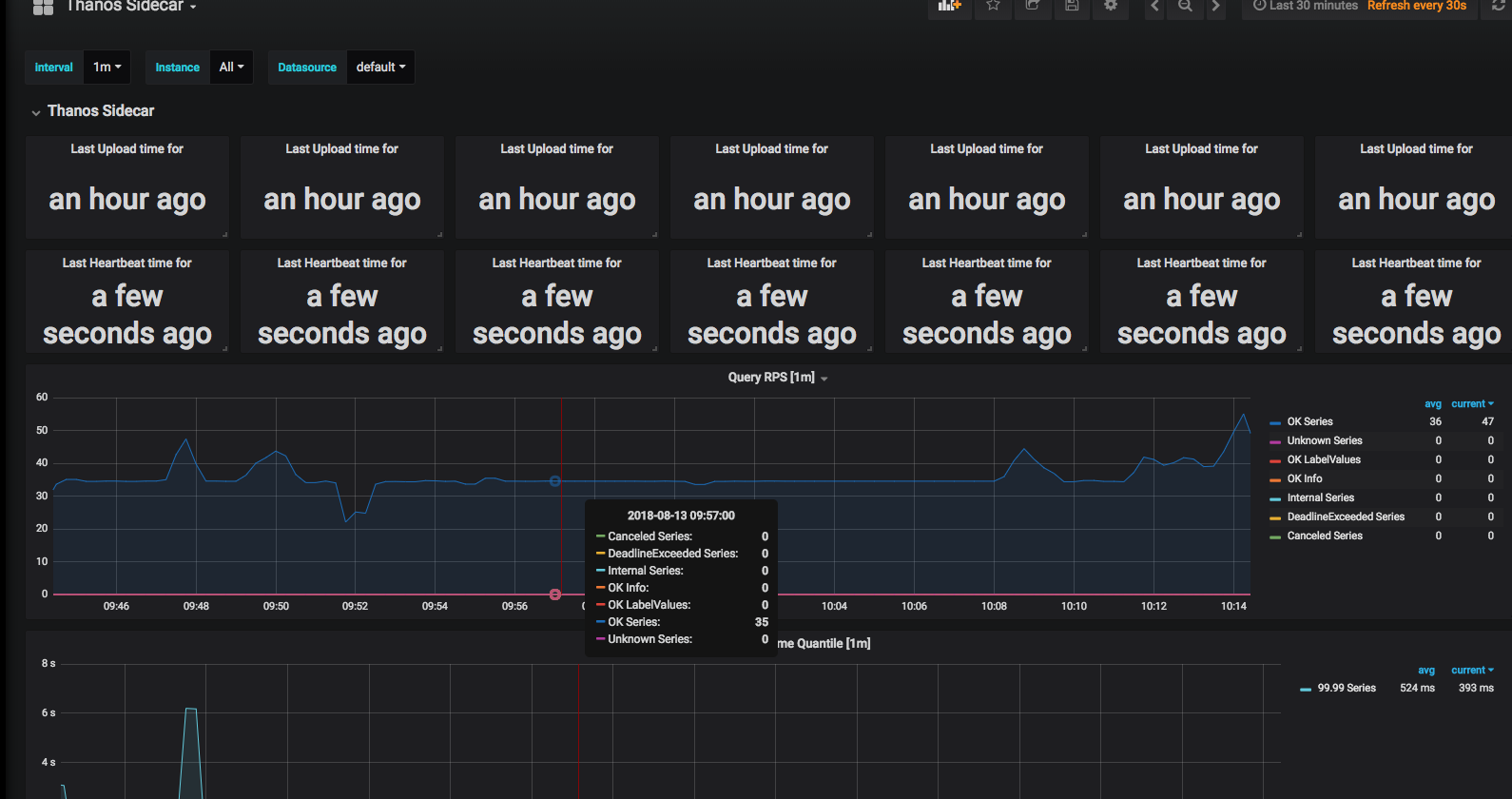Toggle DeadlineExceeded Series legend entry

(1346, 516)
